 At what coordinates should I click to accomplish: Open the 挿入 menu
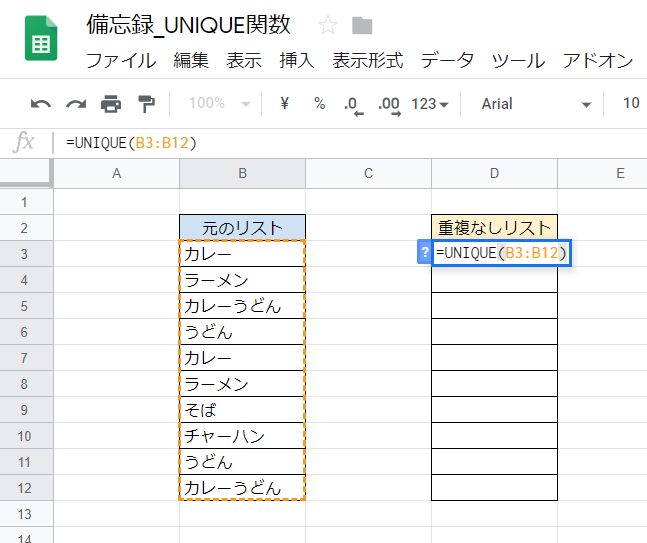[x=297, y=61]
